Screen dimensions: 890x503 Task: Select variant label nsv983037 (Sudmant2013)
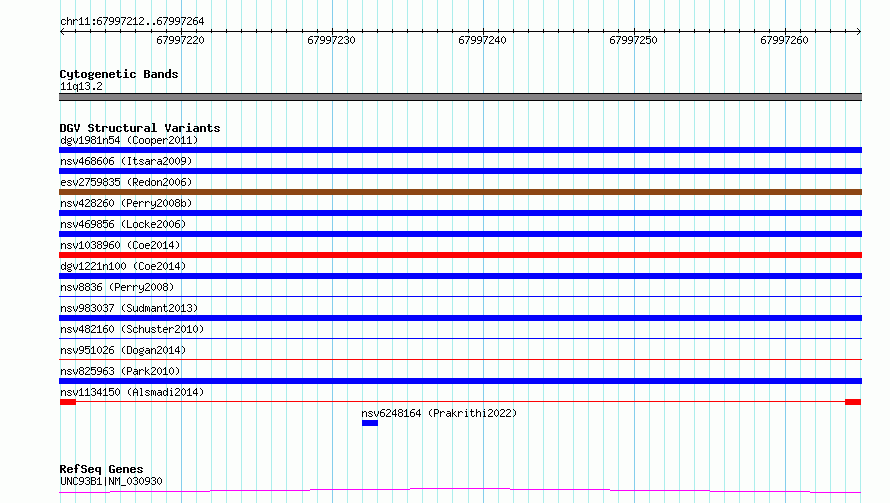[129, 308]
